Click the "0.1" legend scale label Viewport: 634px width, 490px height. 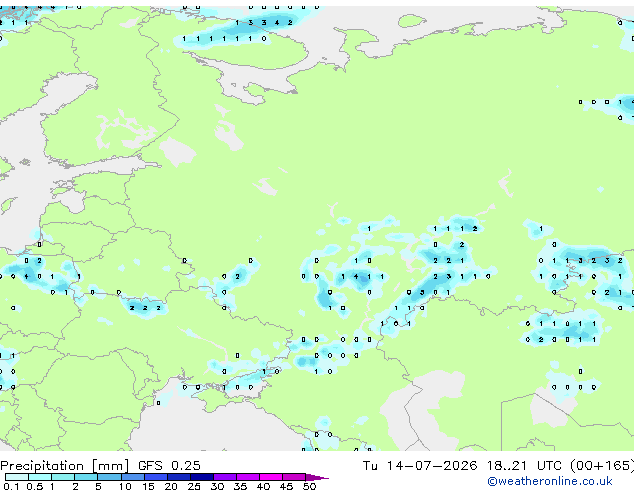click(11, 486)
